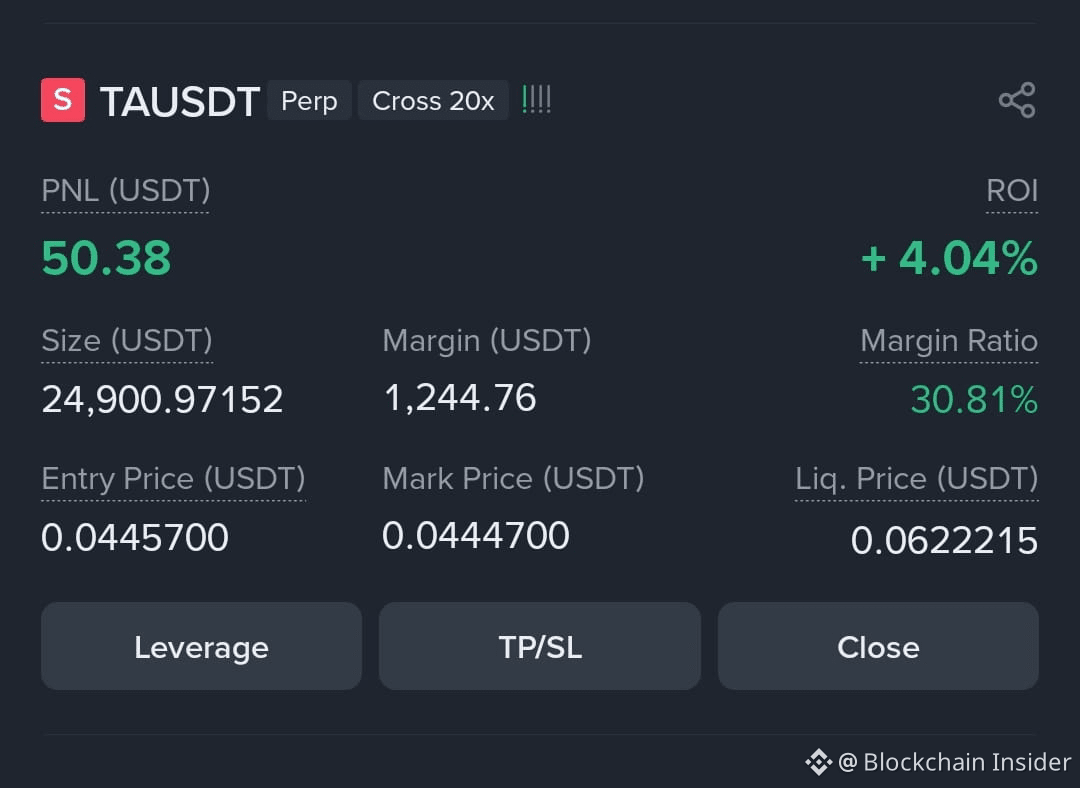The image size is (1080, 788).
Task: Tap the share icon at top right
Action: point(1016,99)
